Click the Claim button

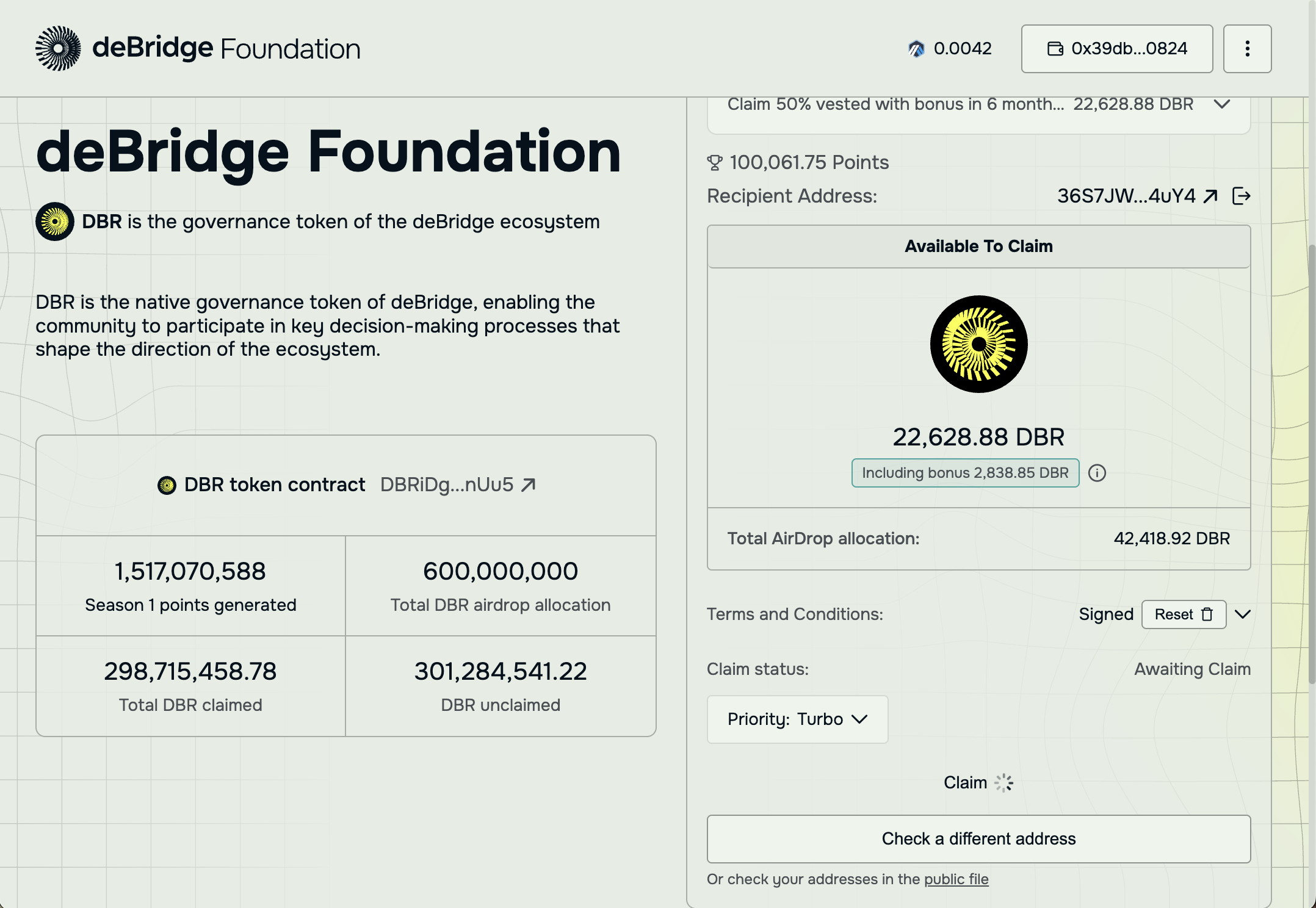pyautogui.click(x=978, y=783)
